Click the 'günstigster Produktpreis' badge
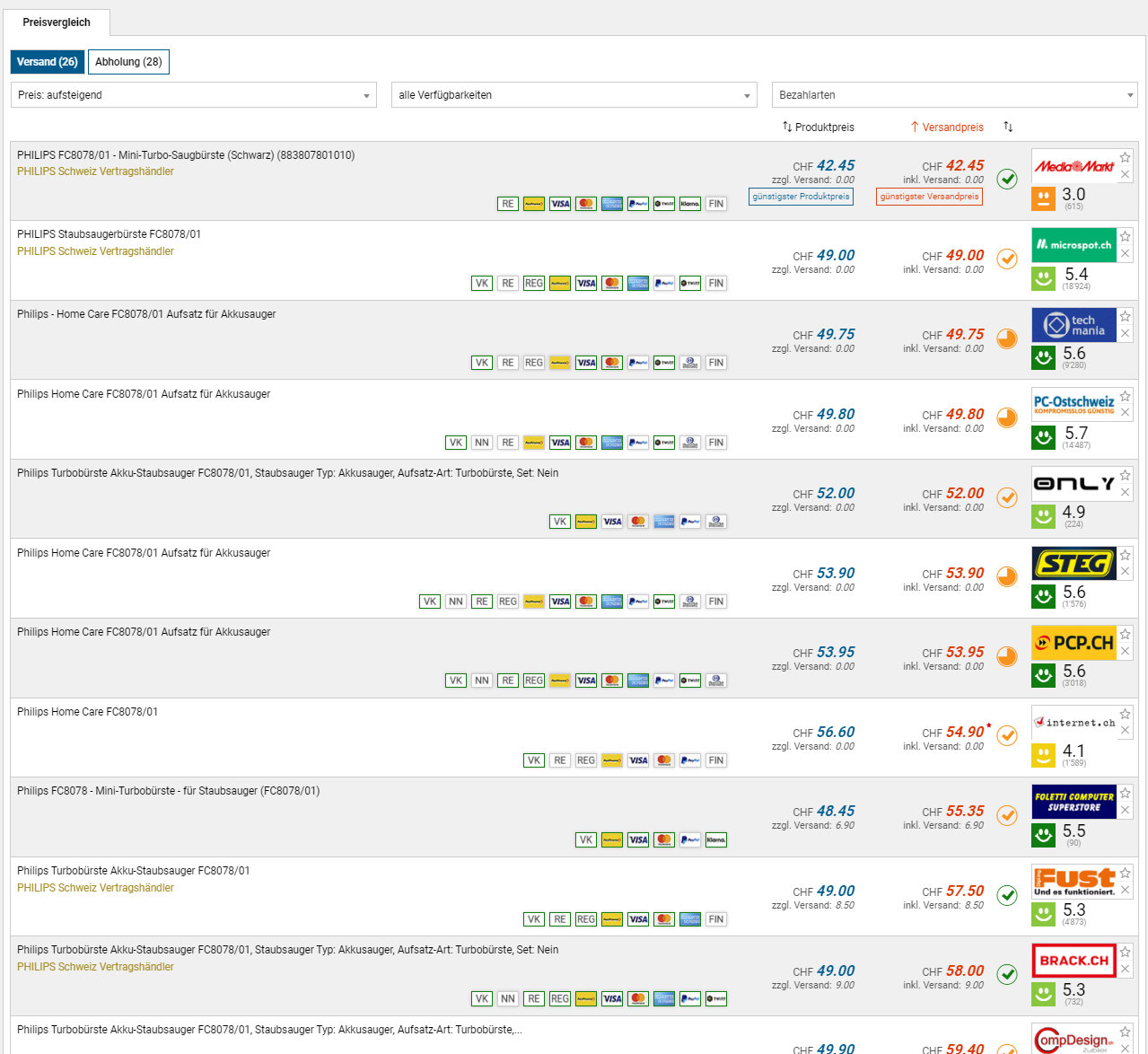The image size is (1148, 1054). point(801,197)
